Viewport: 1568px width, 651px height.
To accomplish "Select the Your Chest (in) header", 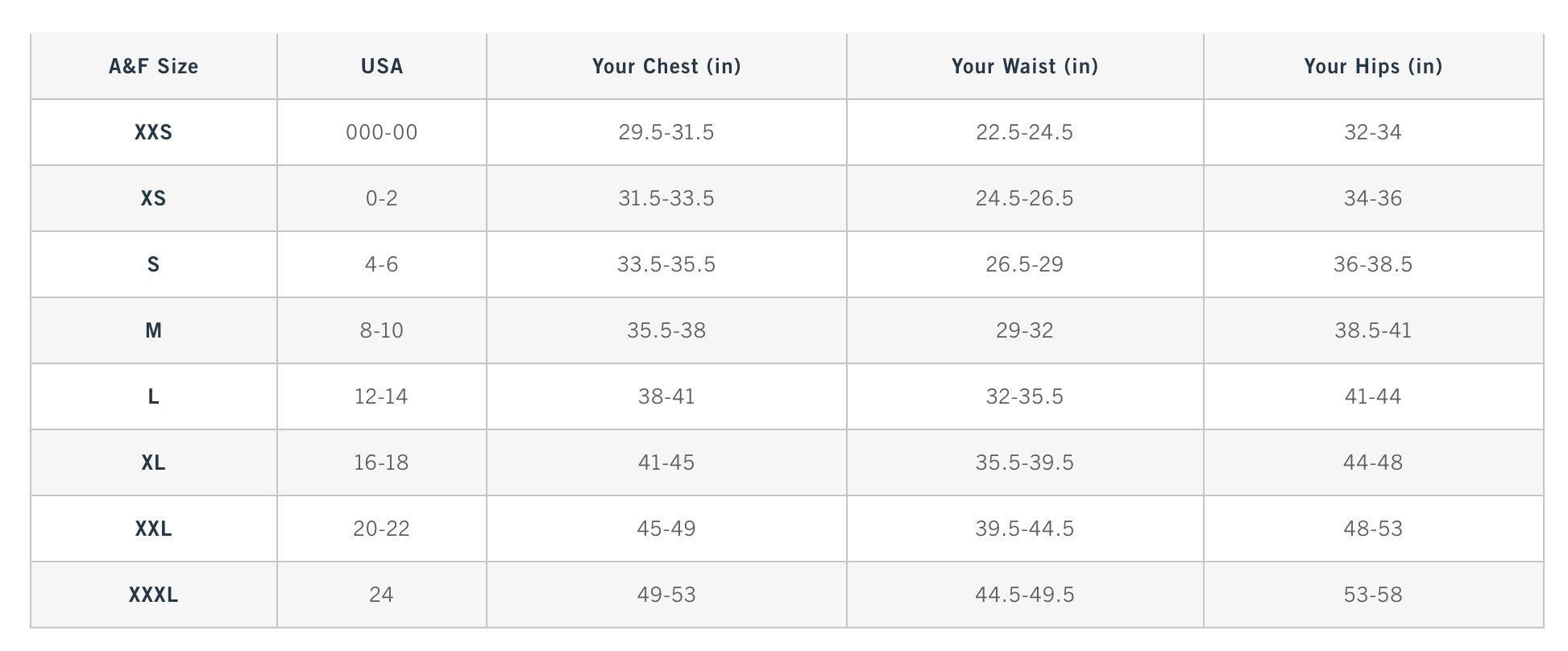I will [x=666, y=66].
